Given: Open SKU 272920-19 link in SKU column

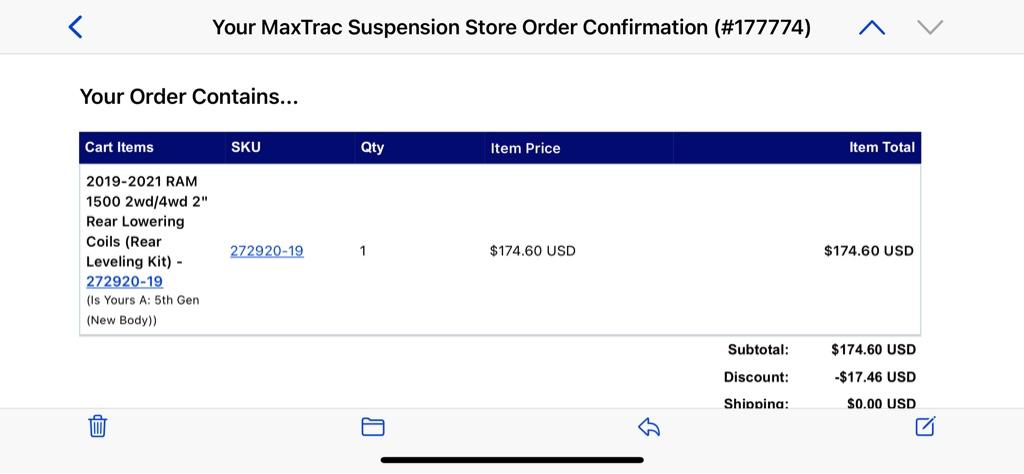Looking at the screenshot, I should point(266,251).
